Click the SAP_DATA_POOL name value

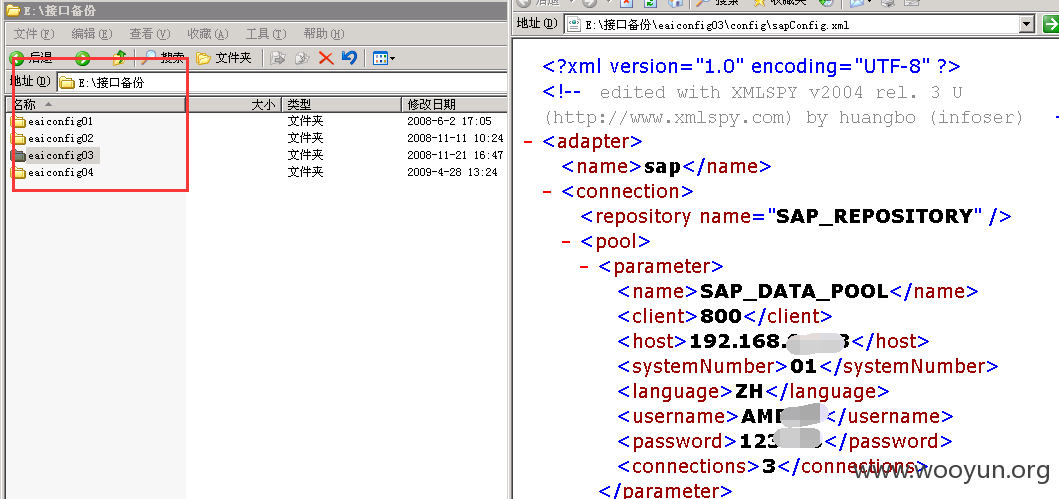794,292
